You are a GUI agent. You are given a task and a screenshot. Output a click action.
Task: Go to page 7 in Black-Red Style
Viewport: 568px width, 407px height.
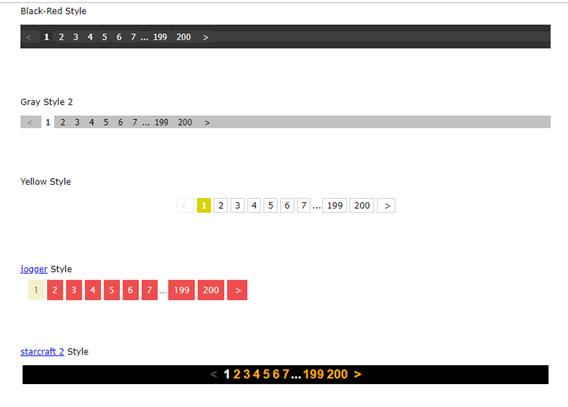(x=133, y=37)
